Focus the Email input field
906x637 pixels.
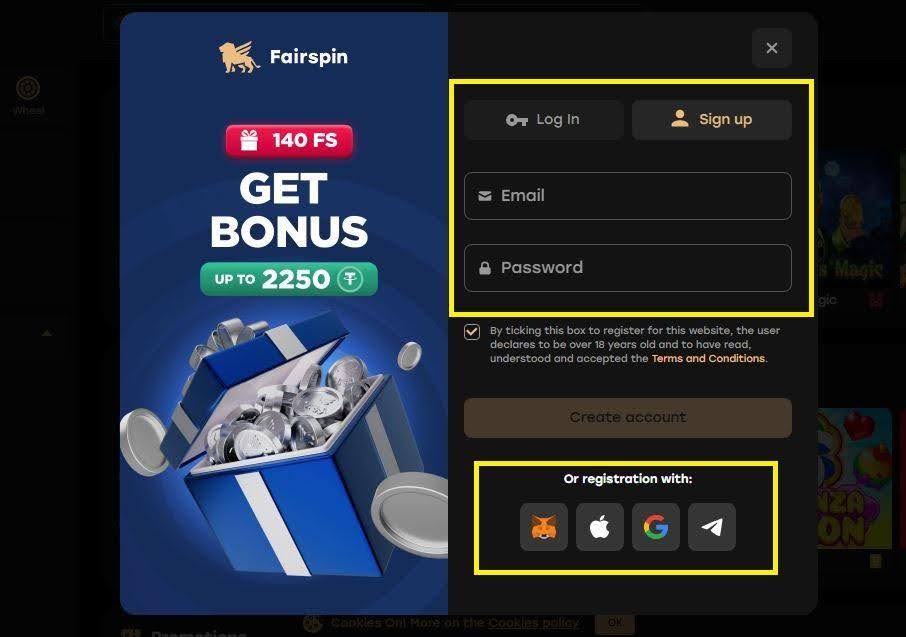click(627, 196)
